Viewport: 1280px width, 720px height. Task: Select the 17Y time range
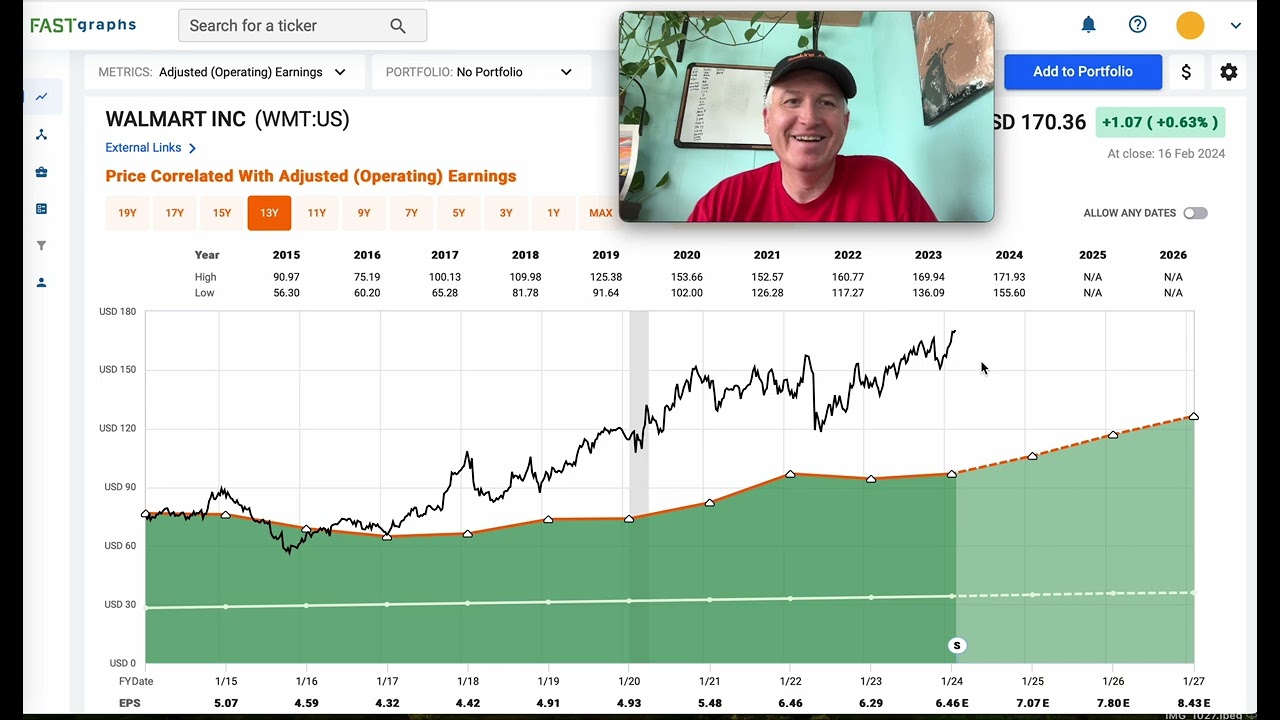tap(174, 213)
